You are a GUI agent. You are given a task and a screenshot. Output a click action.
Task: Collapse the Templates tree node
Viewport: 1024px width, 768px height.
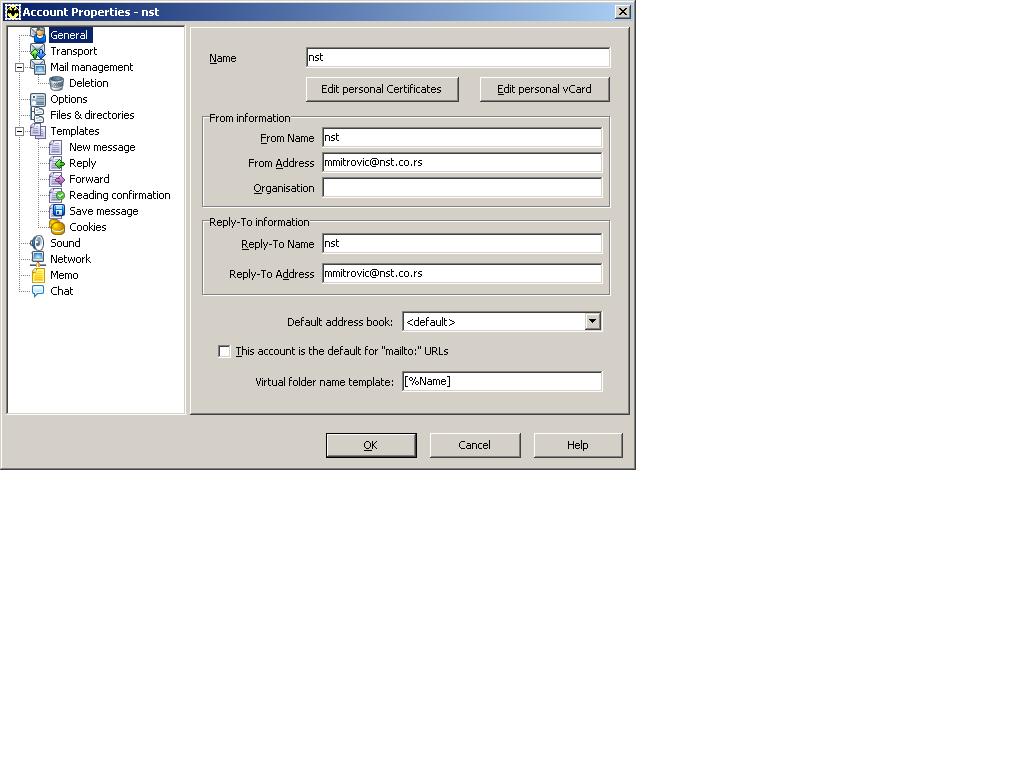pos(19,131)
